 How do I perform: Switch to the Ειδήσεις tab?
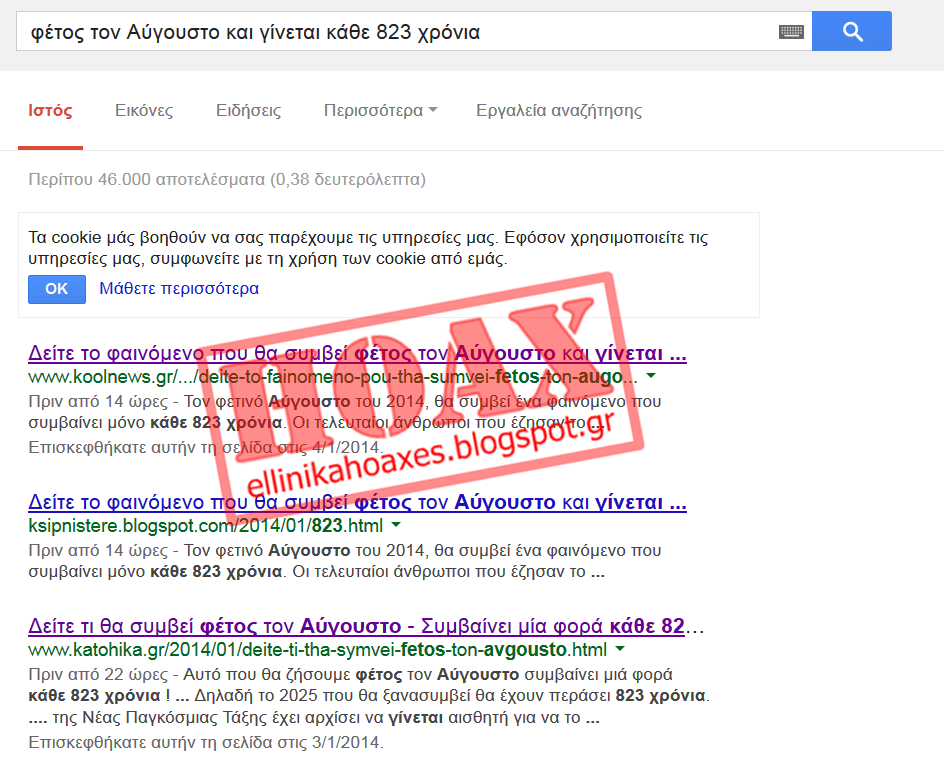tap(248, 111)
